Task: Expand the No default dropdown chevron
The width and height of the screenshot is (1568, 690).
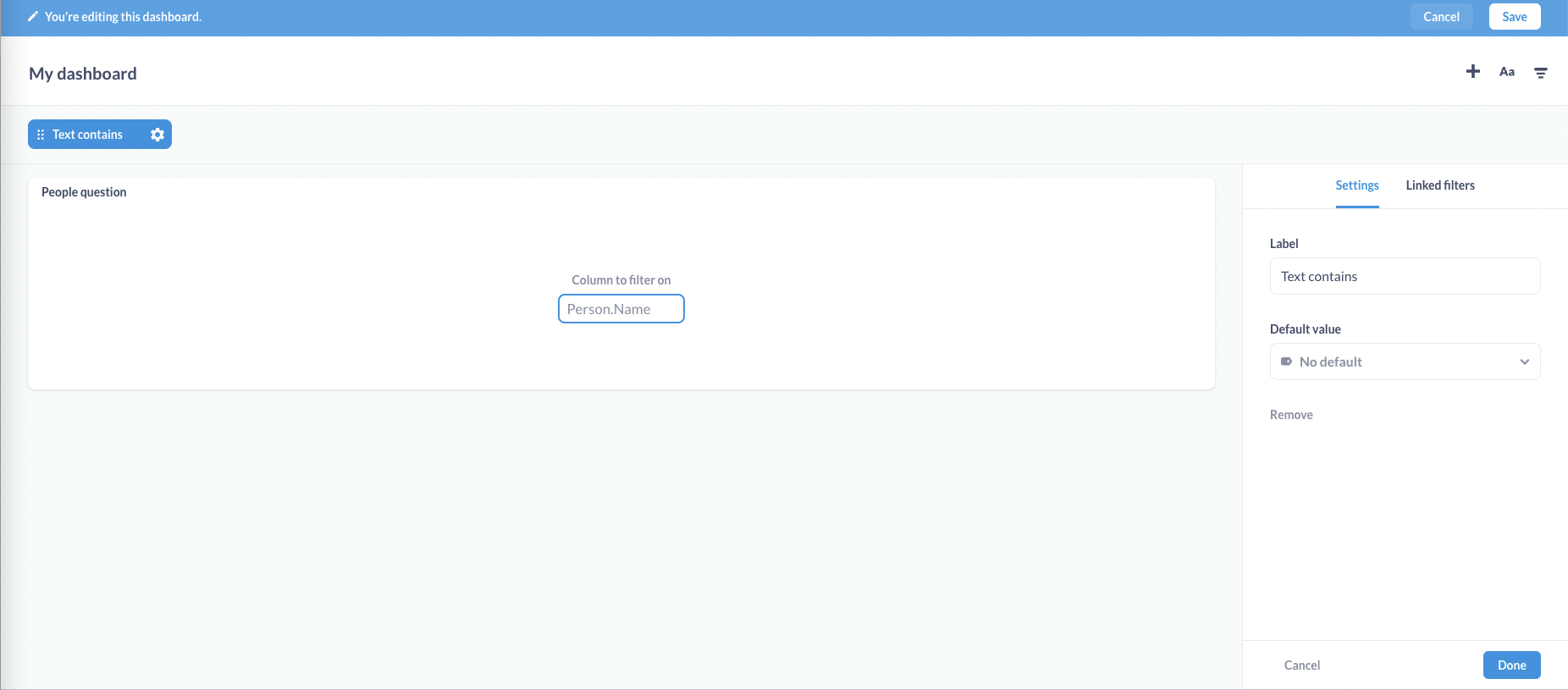Action: [x=1525, y=362]
